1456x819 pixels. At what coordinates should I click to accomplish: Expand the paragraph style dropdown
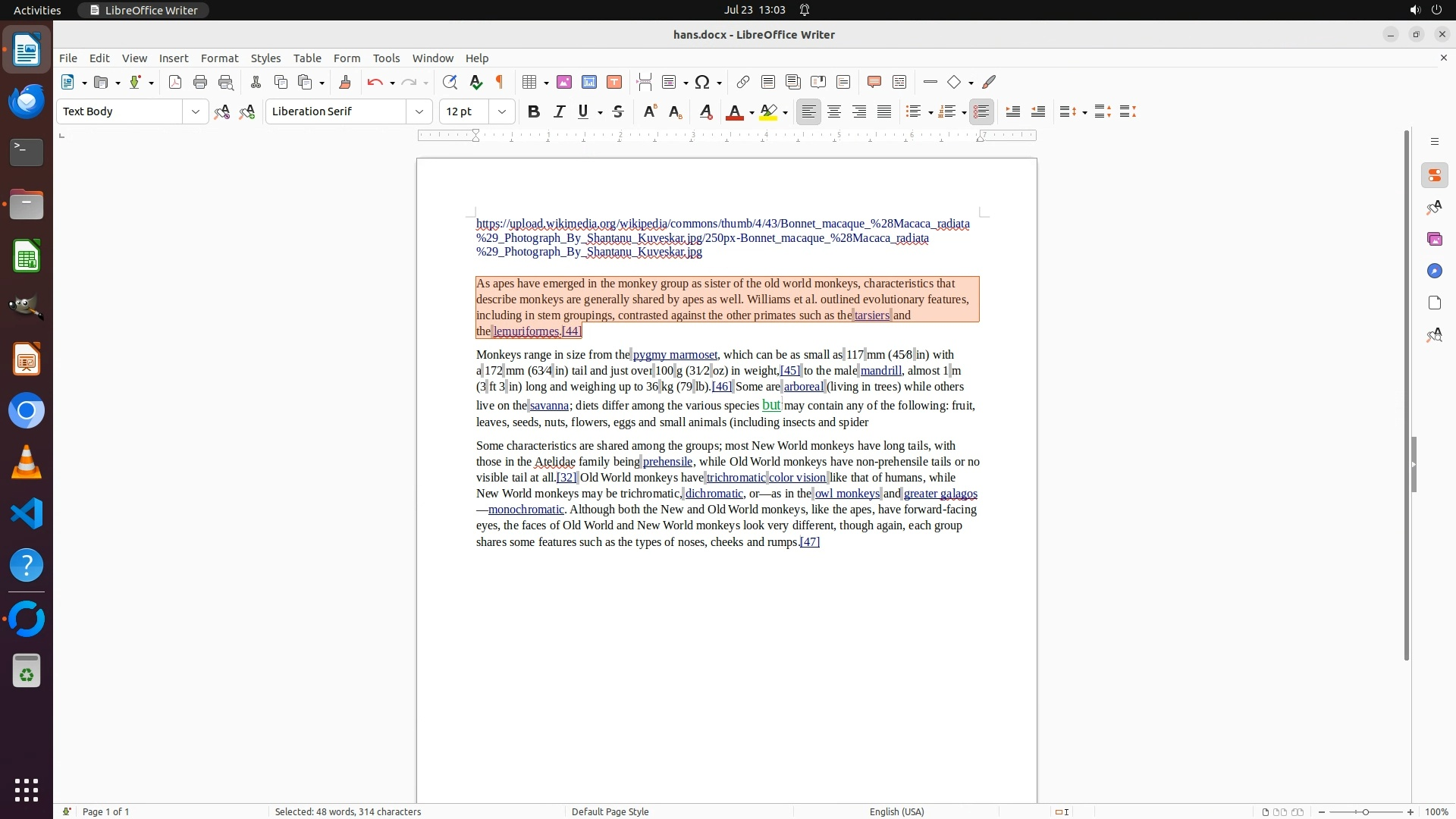pyautogui.click(x=196, y=112)
